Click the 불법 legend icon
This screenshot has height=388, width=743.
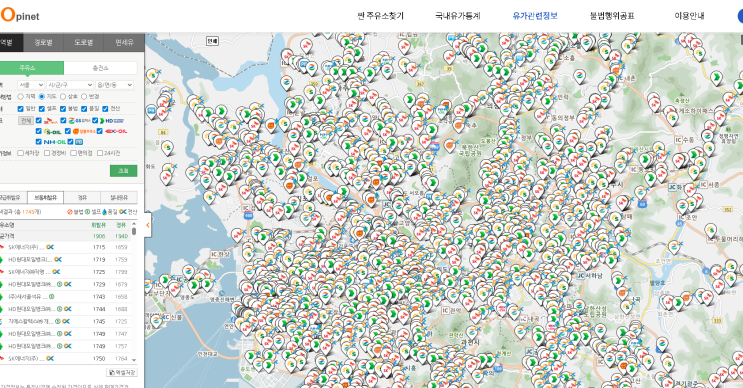pos(70,212)
